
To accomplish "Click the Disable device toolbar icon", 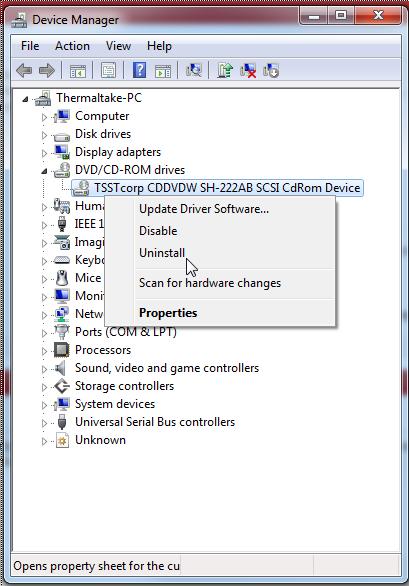I will [271, 70].
